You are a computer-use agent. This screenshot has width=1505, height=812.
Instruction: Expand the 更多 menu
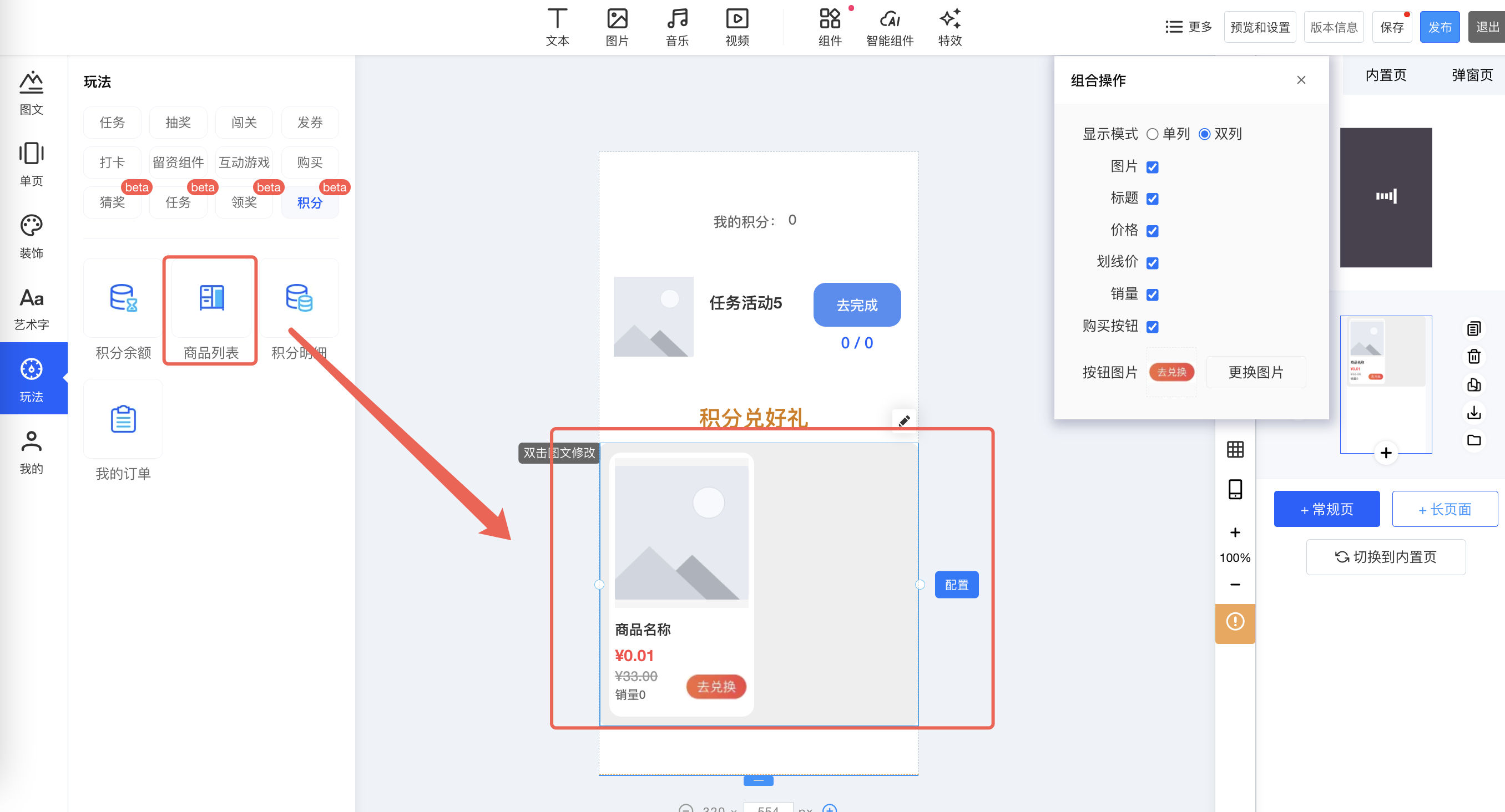coord(1188,27)
